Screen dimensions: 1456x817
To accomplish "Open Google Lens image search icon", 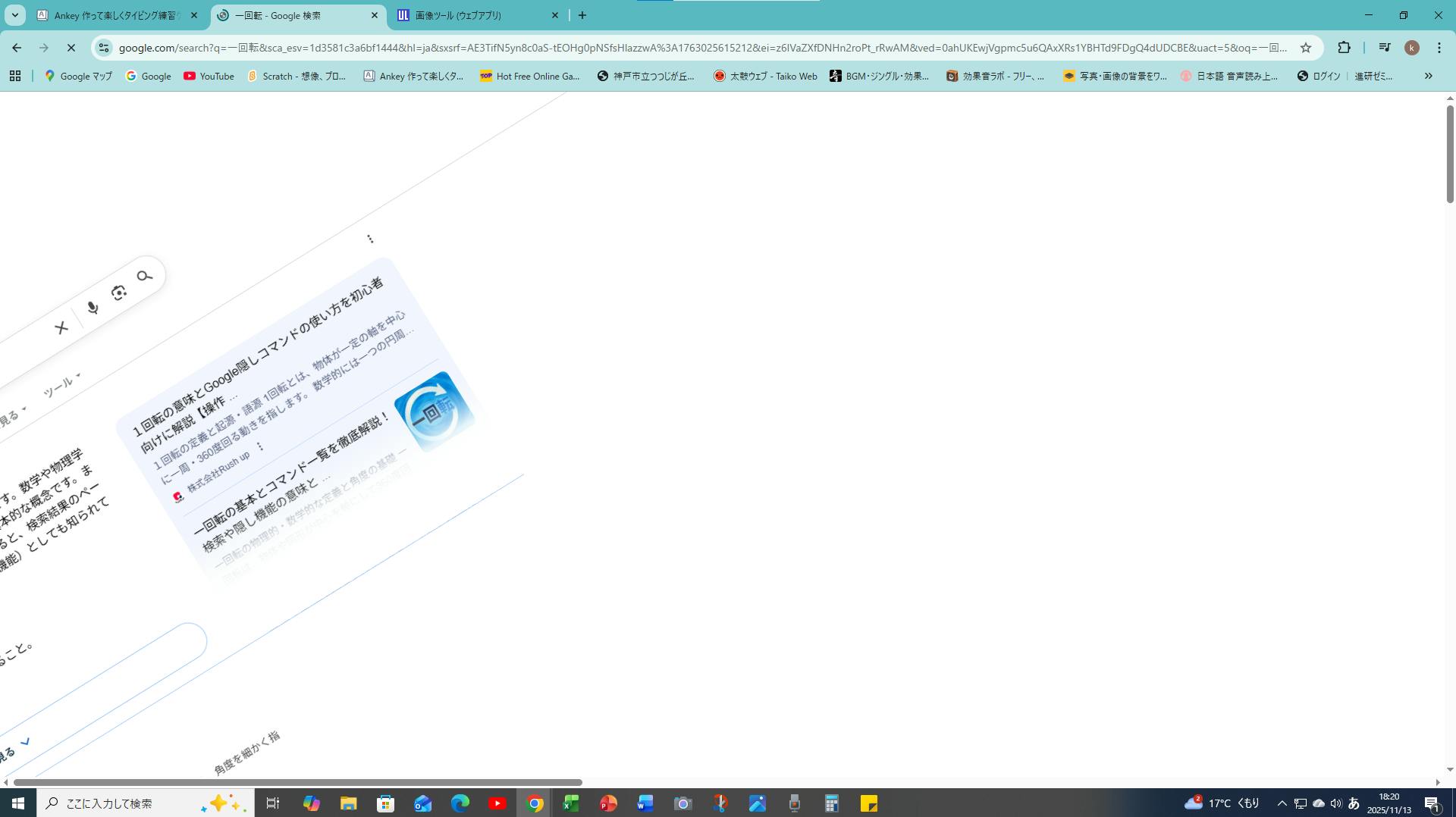I will (118, 293).
